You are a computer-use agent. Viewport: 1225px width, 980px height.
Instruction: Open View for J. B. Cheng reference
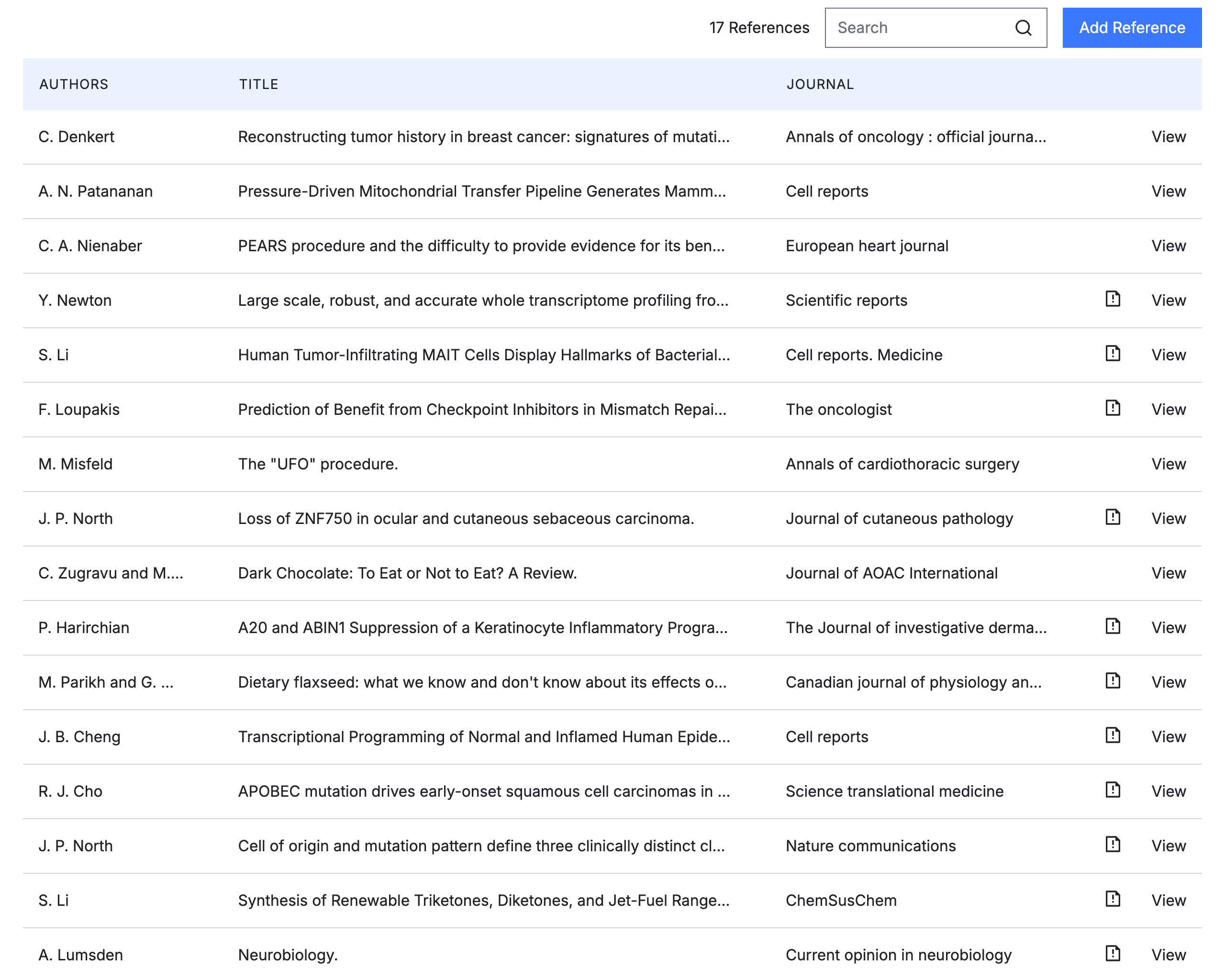click(1168, 737)
